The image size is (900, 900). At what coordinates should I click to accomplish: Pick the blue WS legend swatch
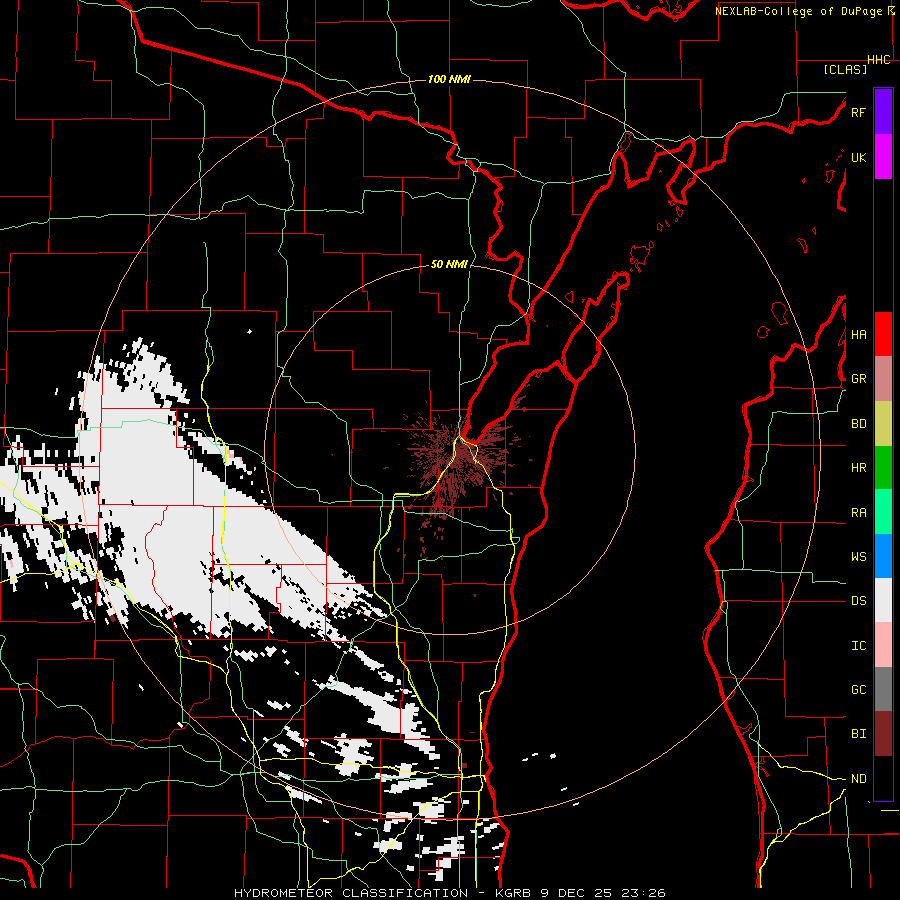(883, 556)
